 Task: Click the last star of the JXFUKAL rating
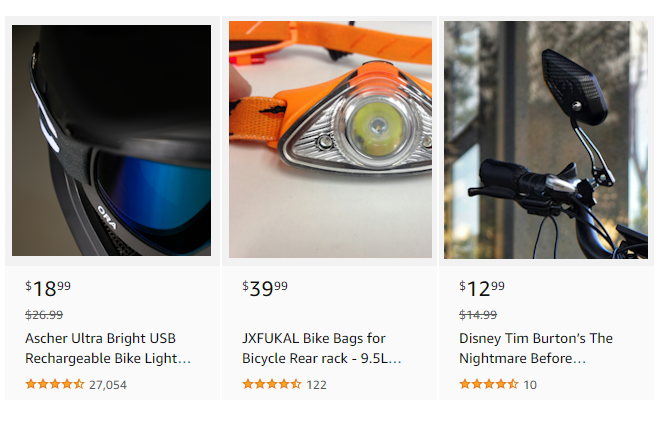pos(295,384)
